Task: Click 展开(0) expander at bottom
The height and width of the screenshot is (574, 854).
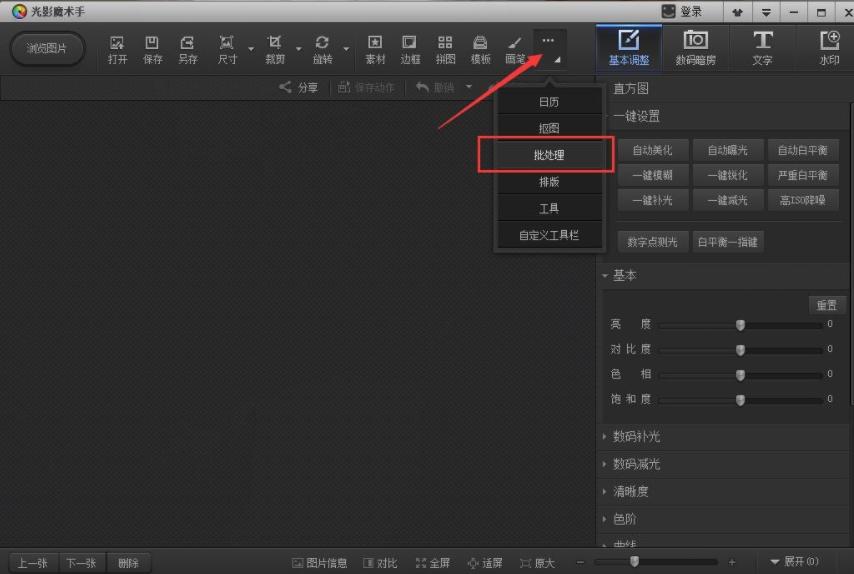Action: (795, 561)
